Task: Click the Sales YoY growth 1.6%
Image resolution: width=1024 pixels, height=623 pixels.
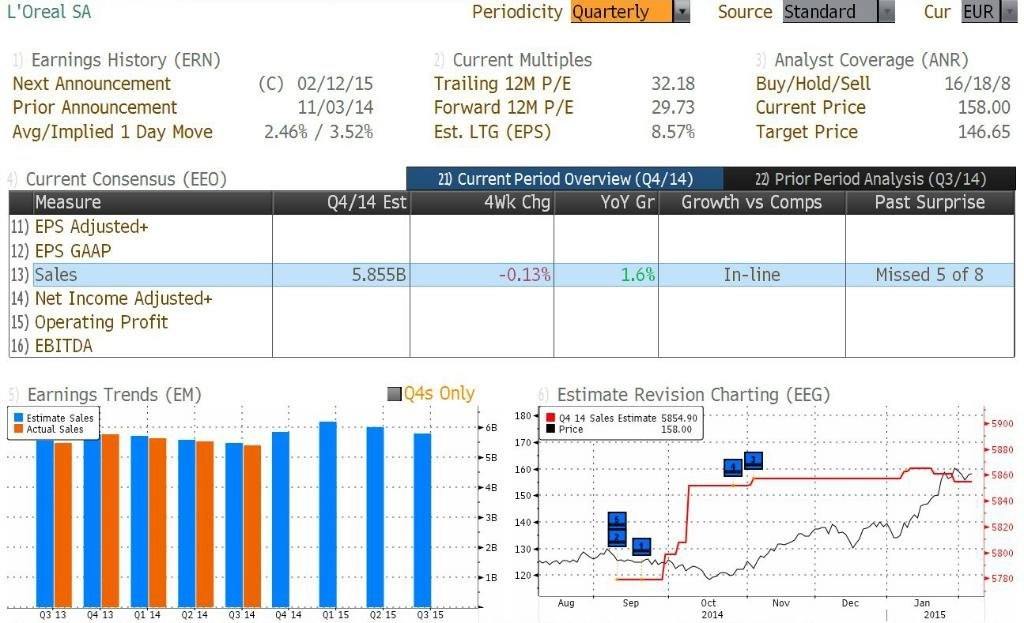Action: point(638,275)
